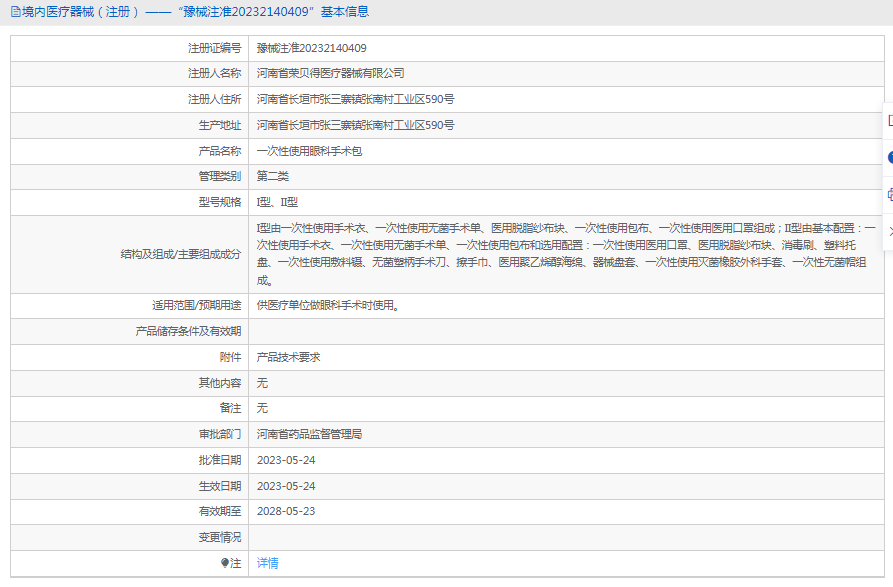Click the model spec value I型、II型
Image resolution: width=893 pixels, height=587 pixels.
coord(277,202)
